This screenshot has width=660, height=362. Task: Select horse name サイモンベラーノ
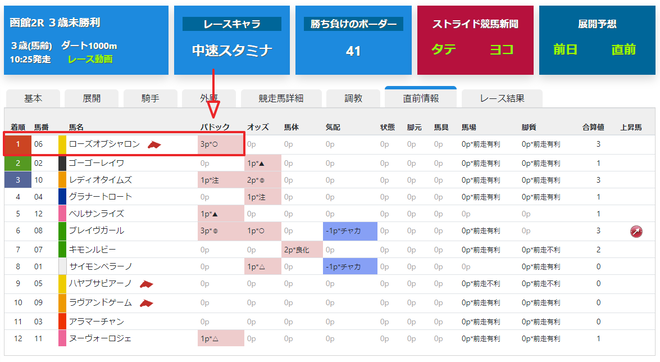tap(100, 267)
